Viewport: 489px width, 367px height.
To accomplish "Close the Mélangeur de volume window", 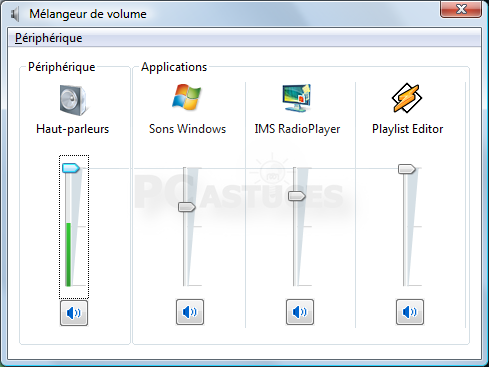I will click(x=461, y=9).
